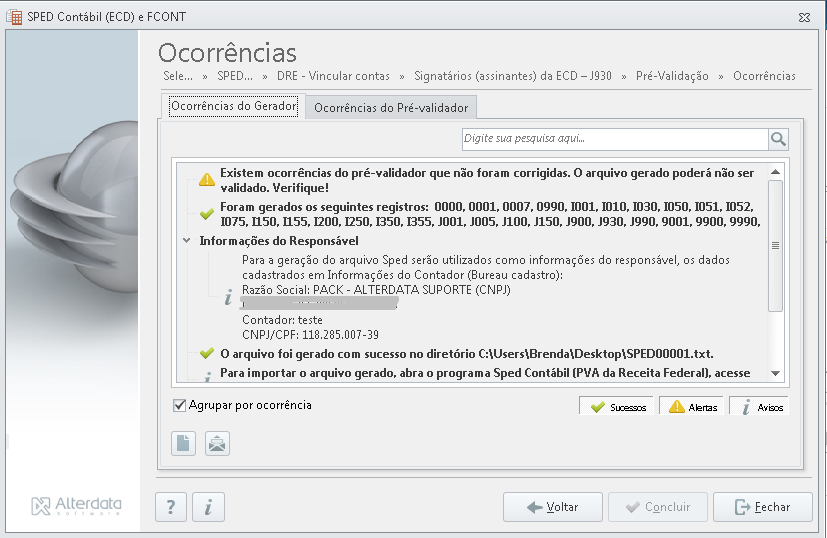Click the search magnifier icon
The height and width of the screenshot is (538, 827).
tap(778, 139)
